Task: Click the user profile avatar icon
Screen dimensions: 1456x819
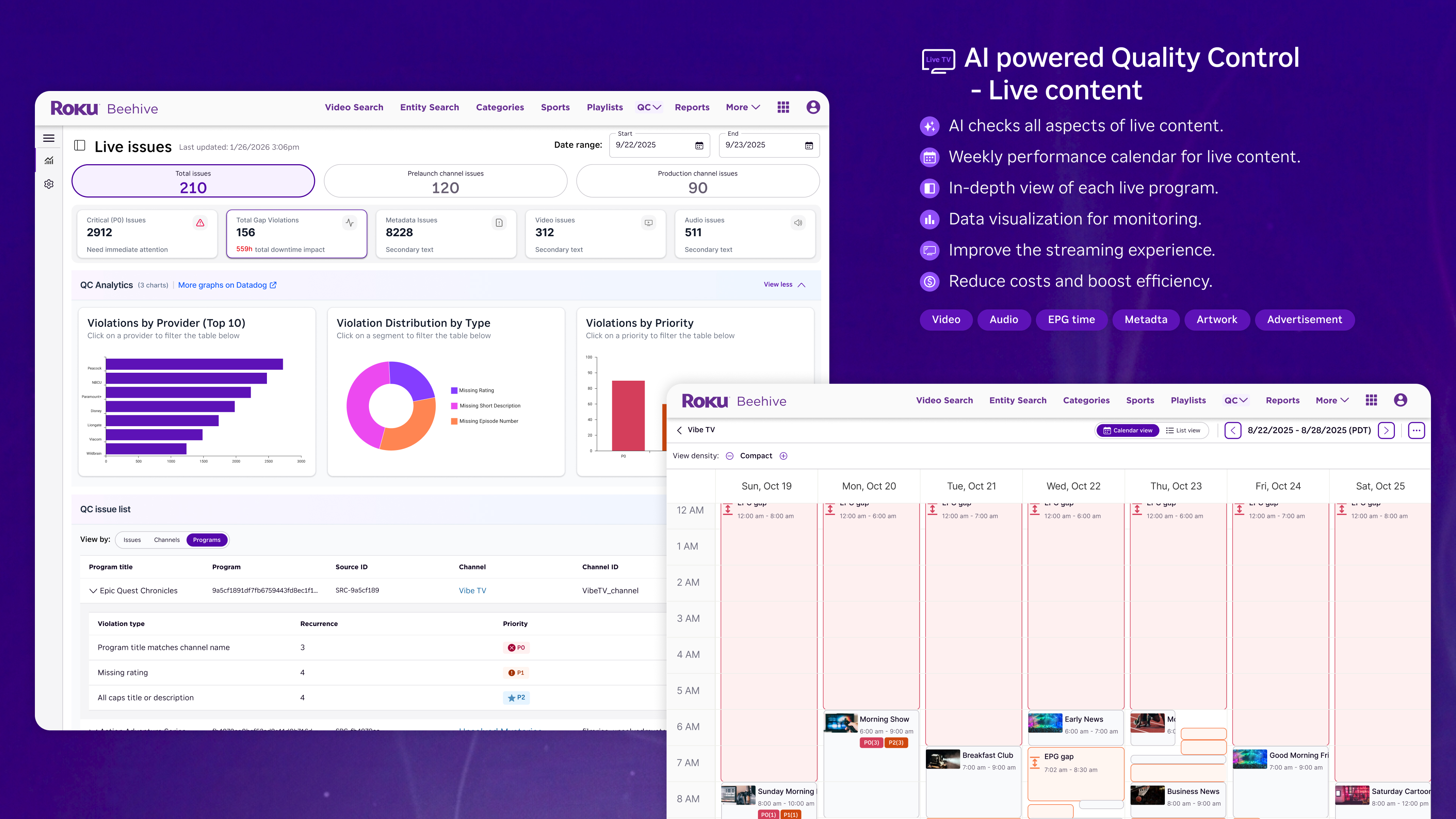Action: pos(813,107)
